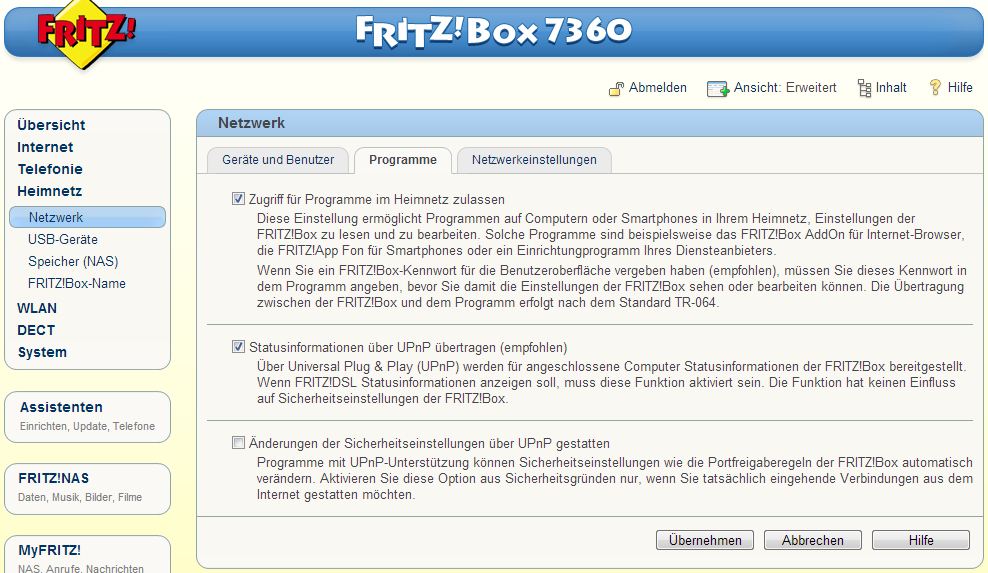
Task: Open DECT menu in sidebar
Action: point(36,330)
